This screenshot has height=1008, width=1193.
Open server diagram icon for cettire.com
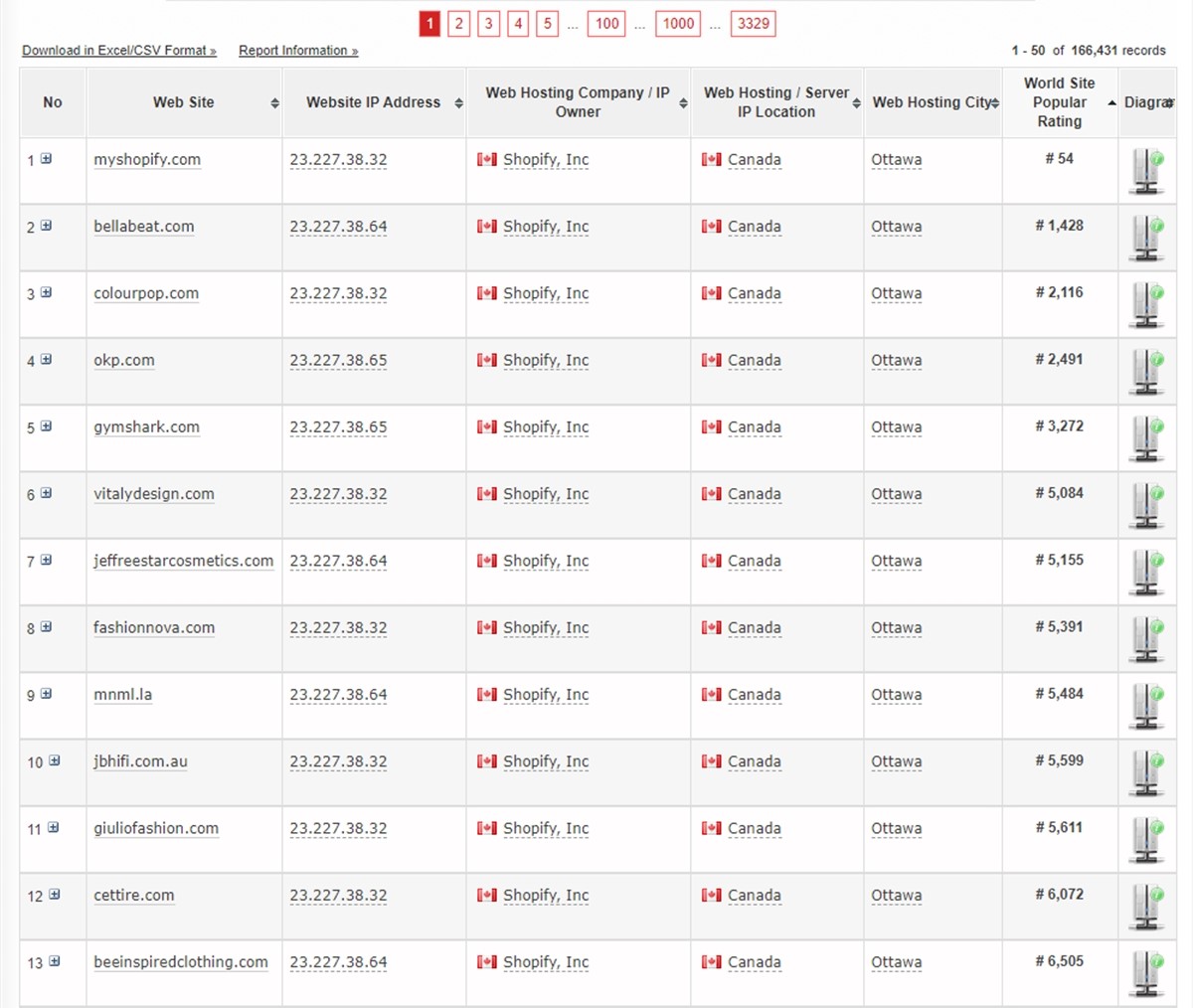1146,907
